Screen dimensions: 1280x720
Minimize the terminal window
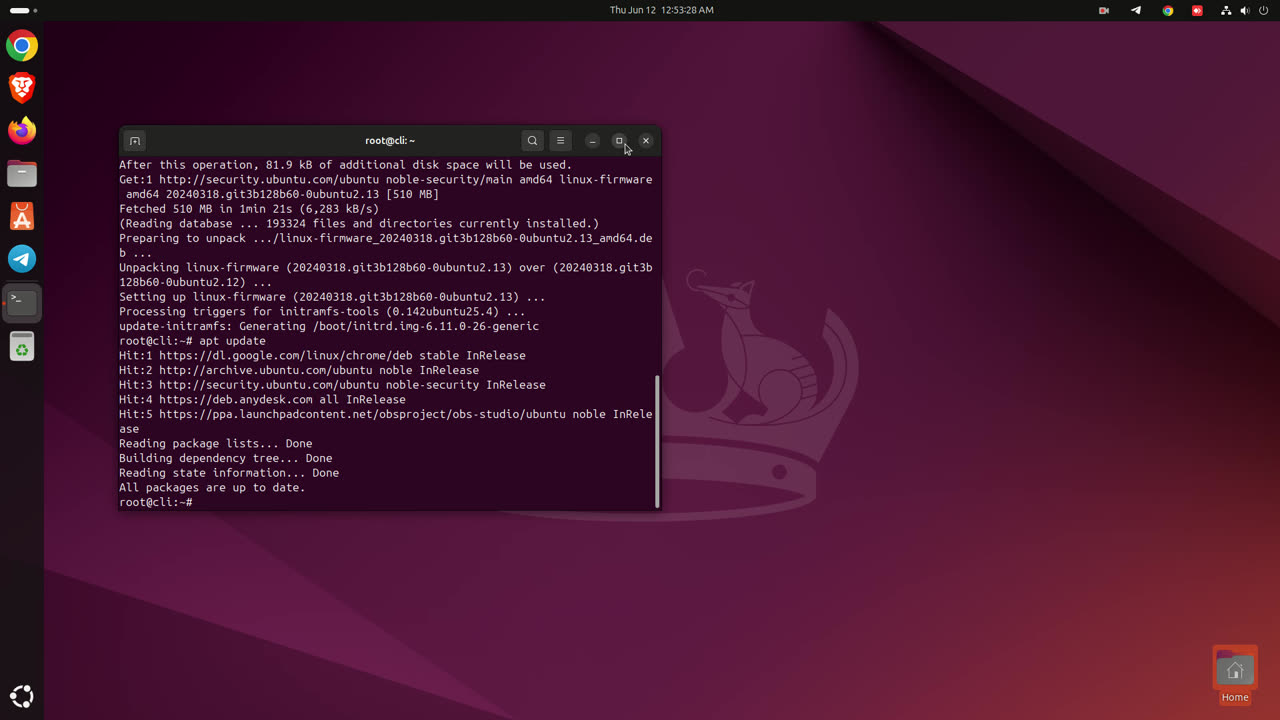592,141
